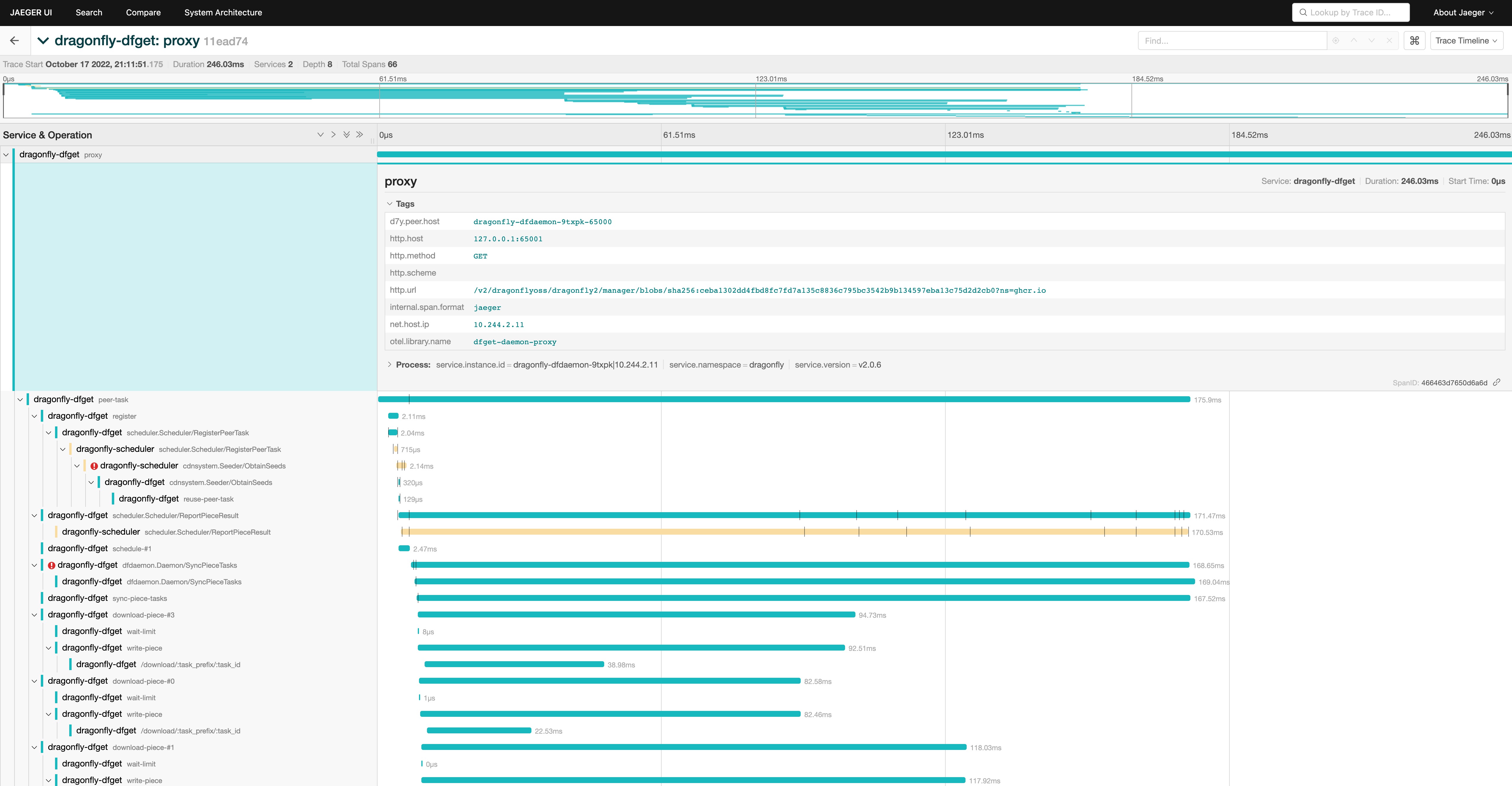
Task: Collapse the download-piece-#1 span children
Action: click(x=34, y=747)
